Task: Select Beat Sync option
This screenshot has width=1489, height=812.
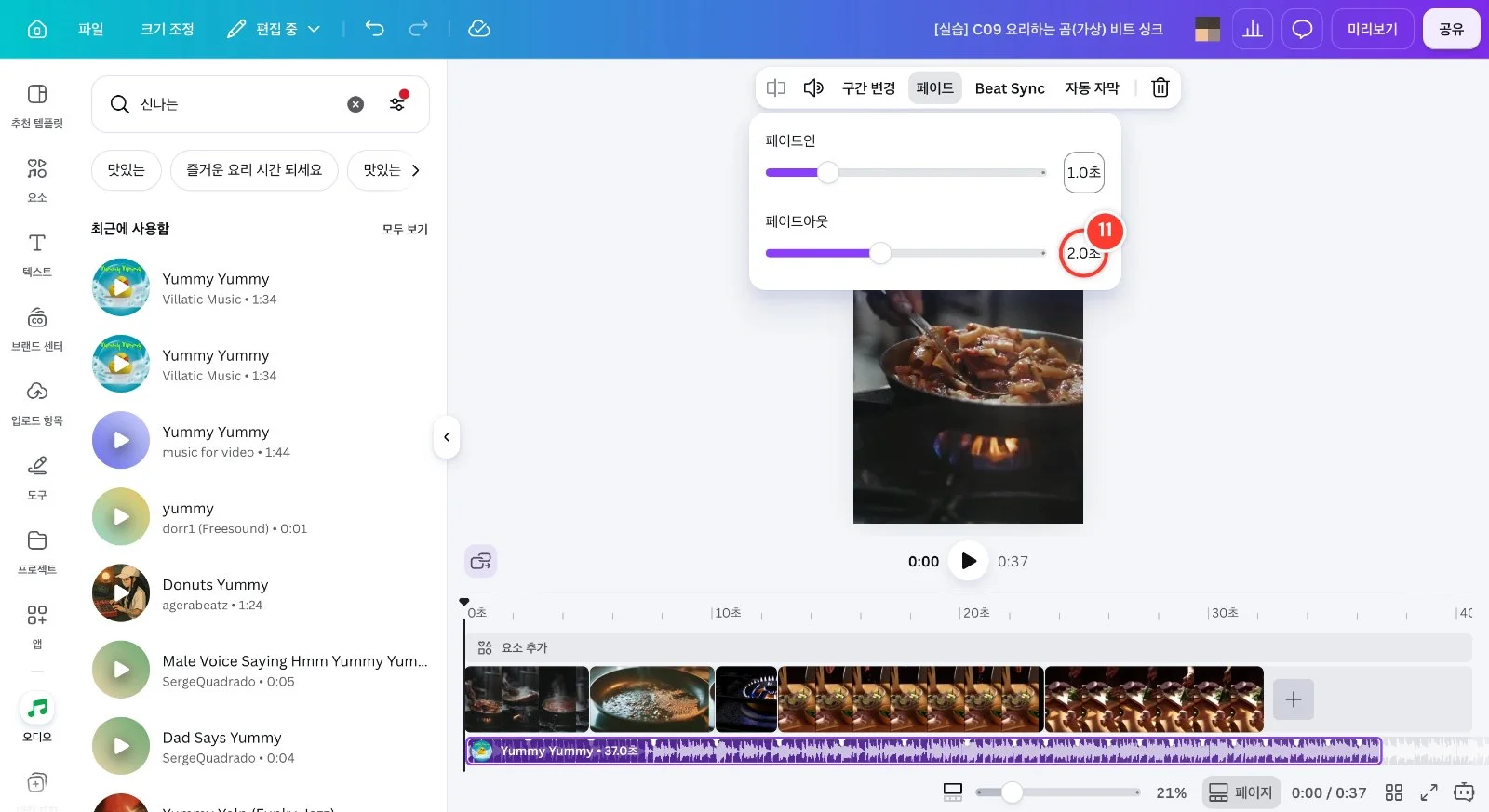Action: coord(1010,87)
